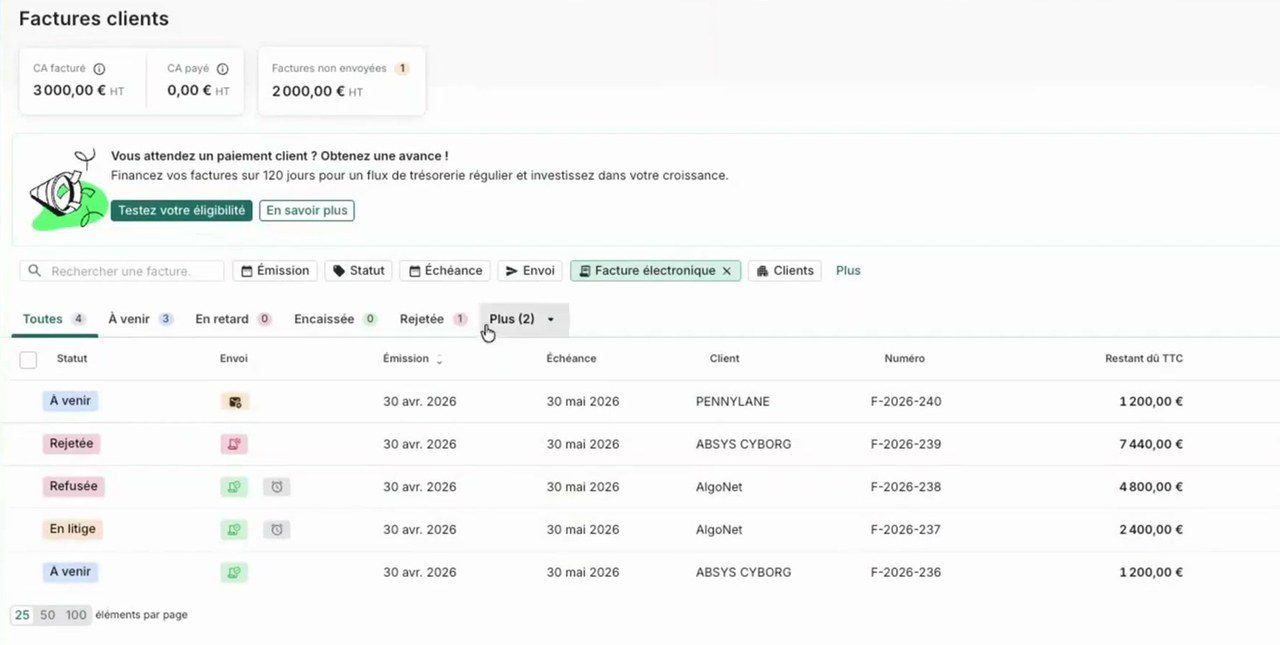Focus the Rechercher une facture search field
Screen dimensions: 1280x645
(122, 271)
